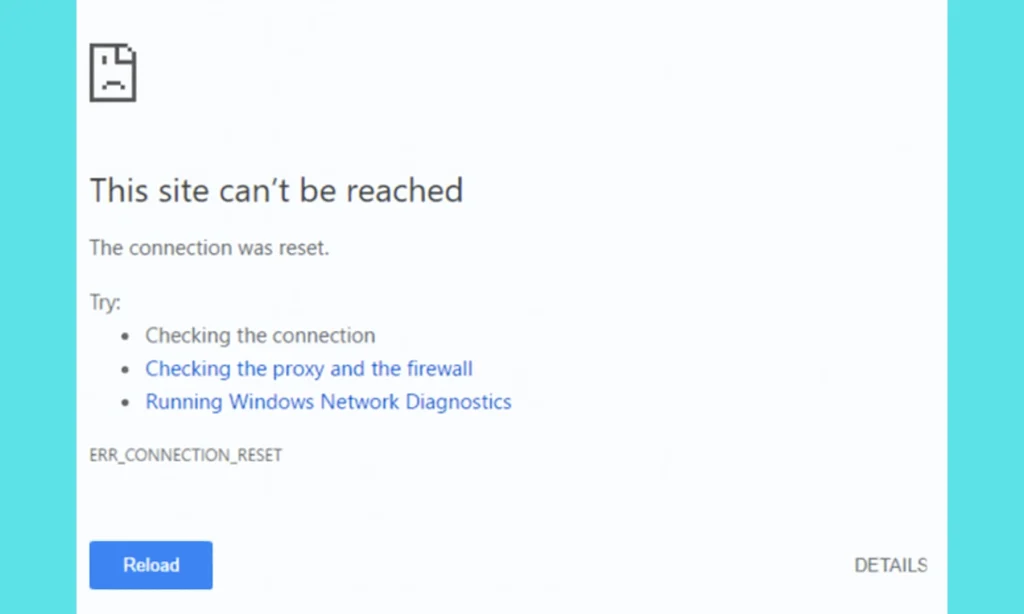This screenshot has width=1024, height=614.
Task: Click the "Try:" label
Action: 104,301
